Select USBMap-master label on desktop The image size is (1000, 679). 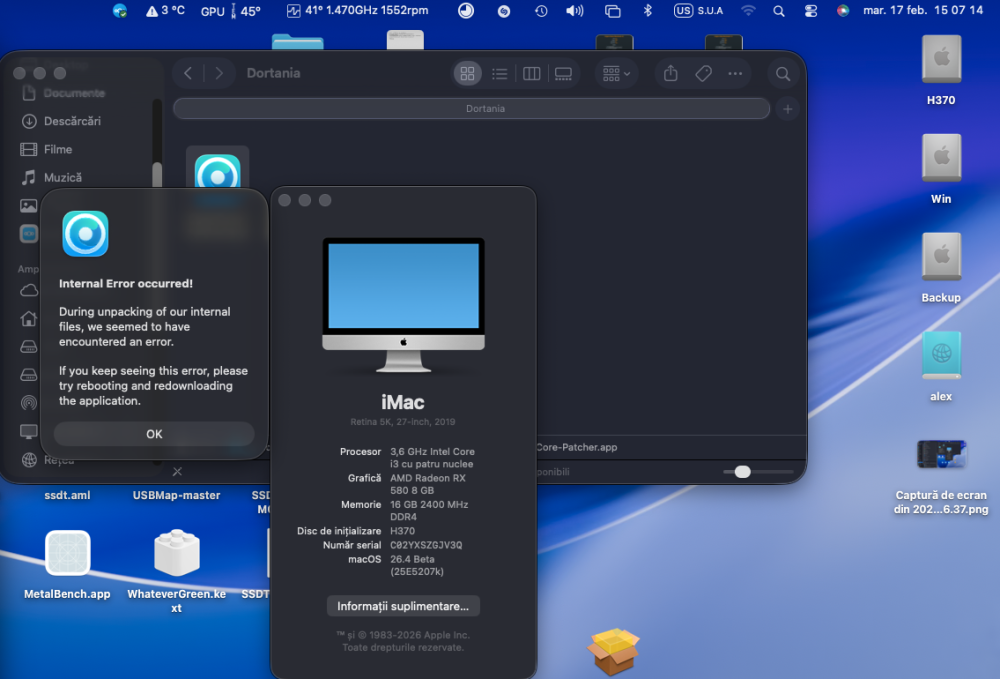coord(177,495)
